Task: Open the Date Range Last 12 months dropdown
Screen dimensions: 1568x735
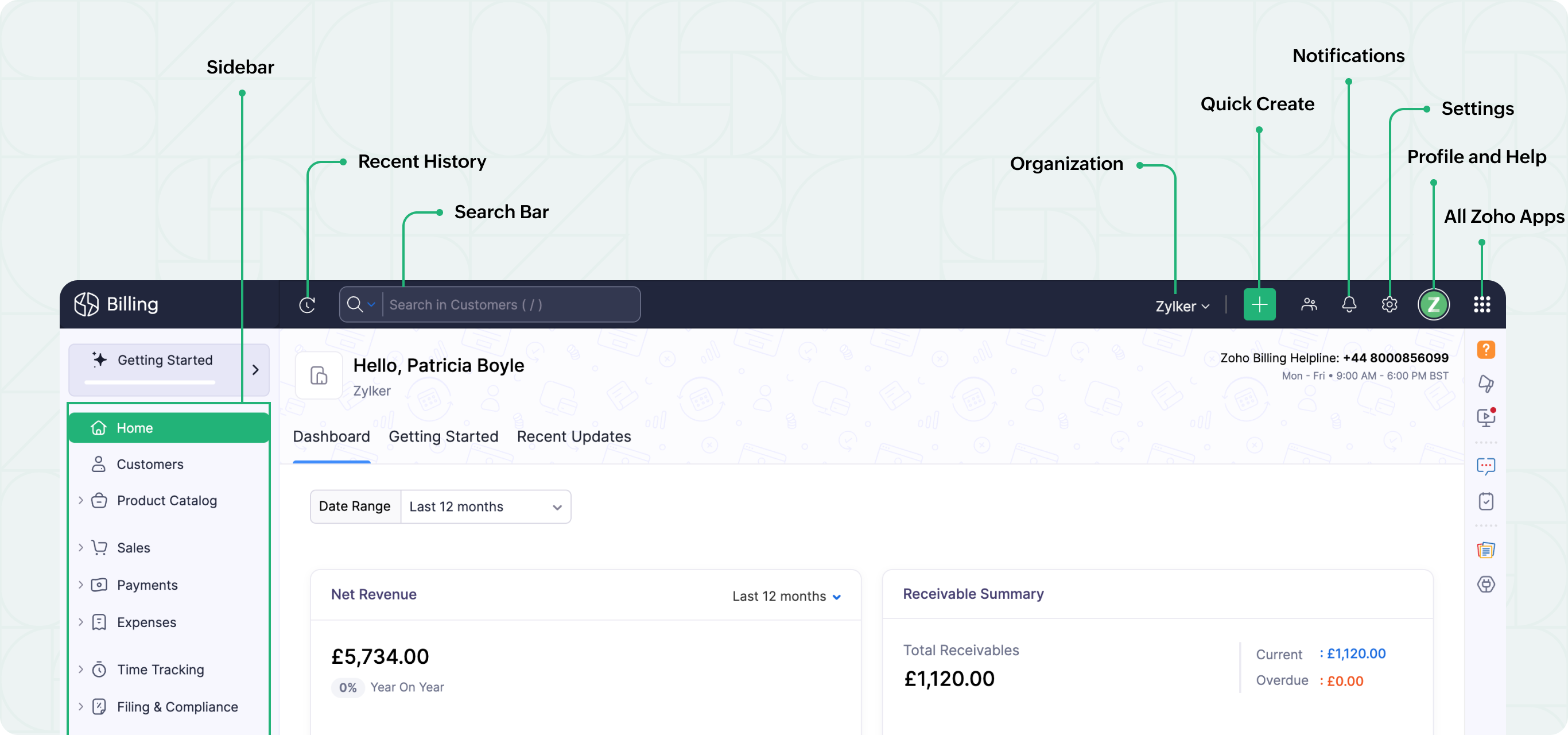Action: (x=485, y=506)
